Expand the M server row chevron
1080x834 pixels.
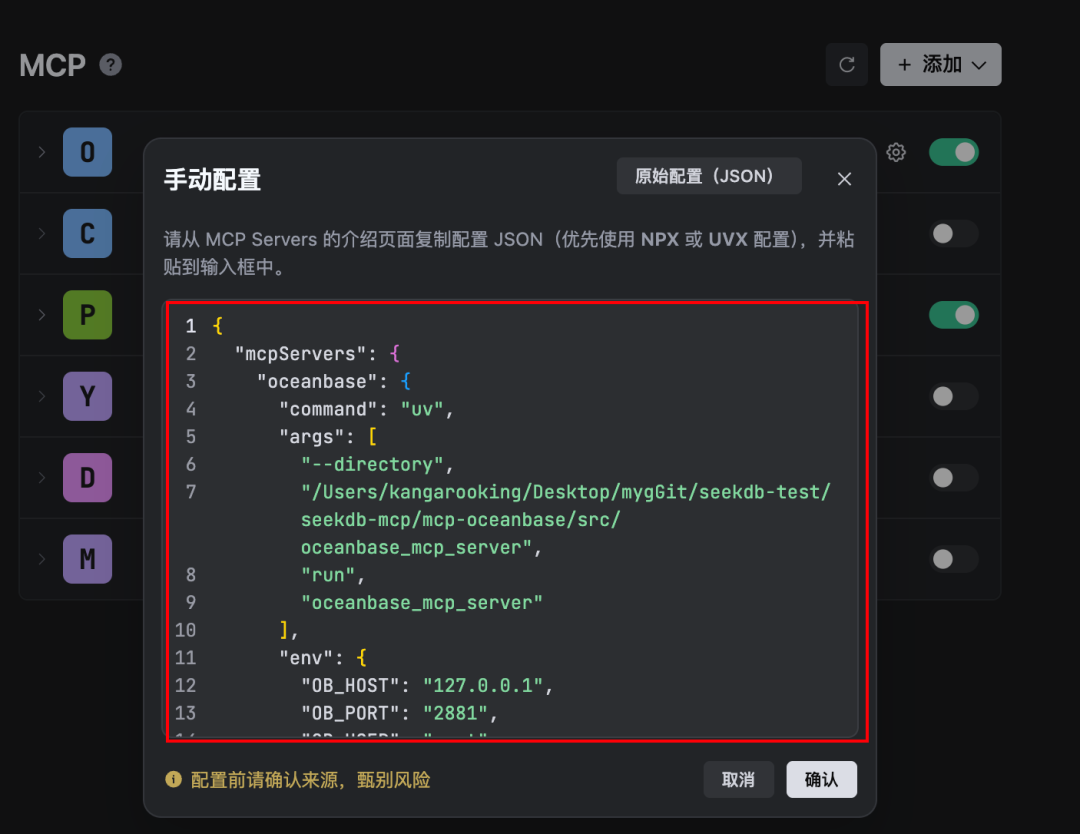pos(42,559)
